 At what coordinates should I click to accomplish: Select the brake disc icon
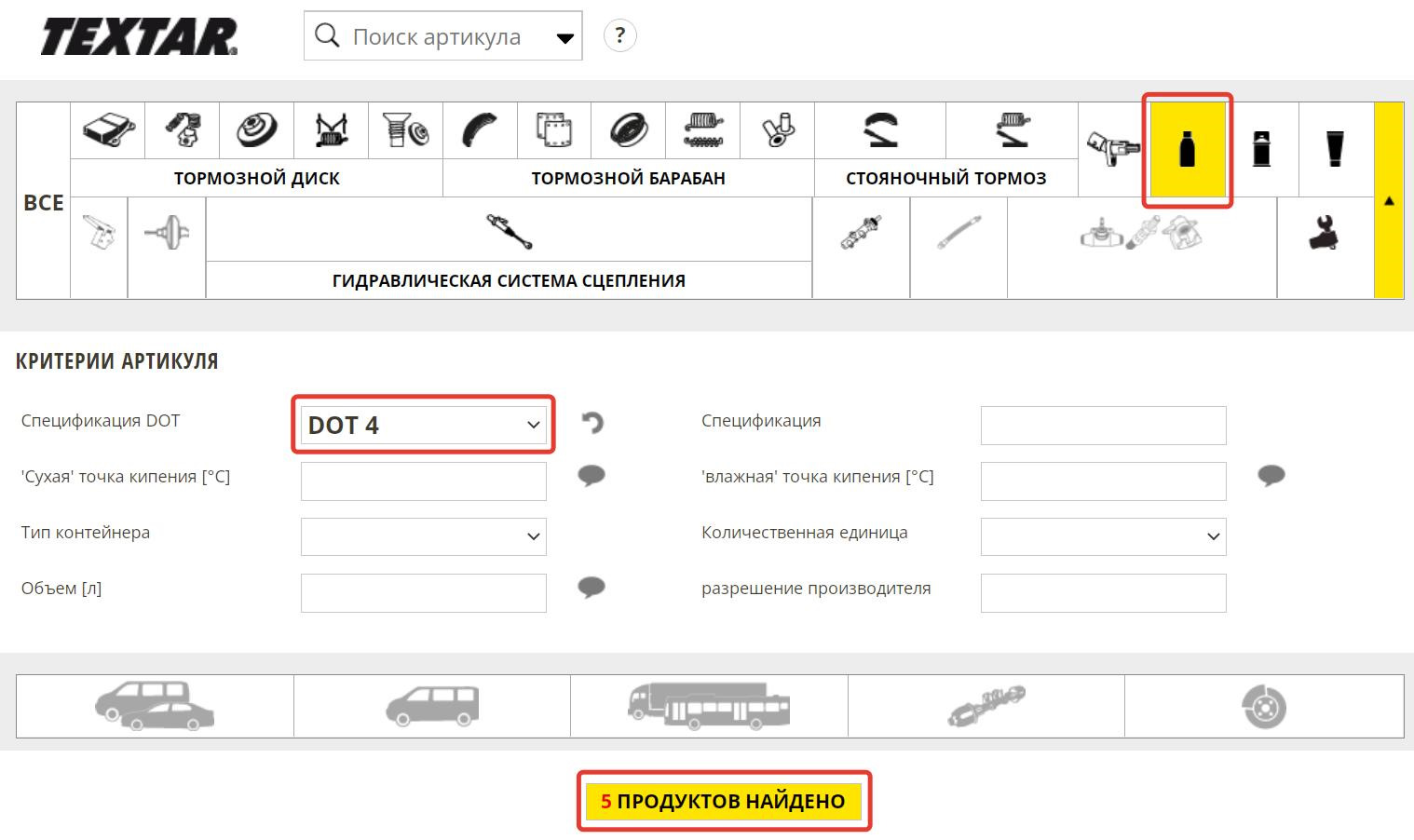pos(256,129)
